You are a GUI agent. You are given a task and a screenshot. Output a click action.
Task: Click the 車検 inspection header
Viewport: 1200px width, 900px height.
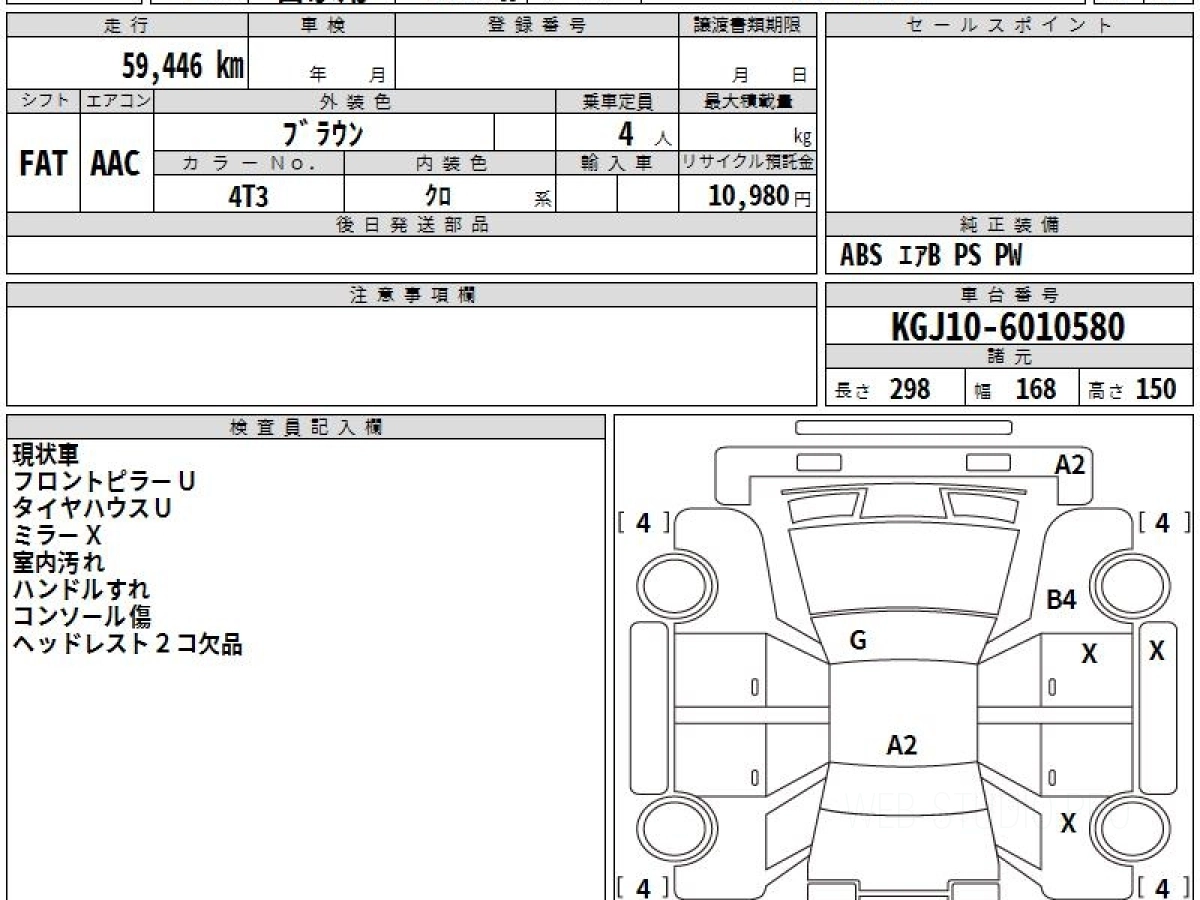click(322, 26)
